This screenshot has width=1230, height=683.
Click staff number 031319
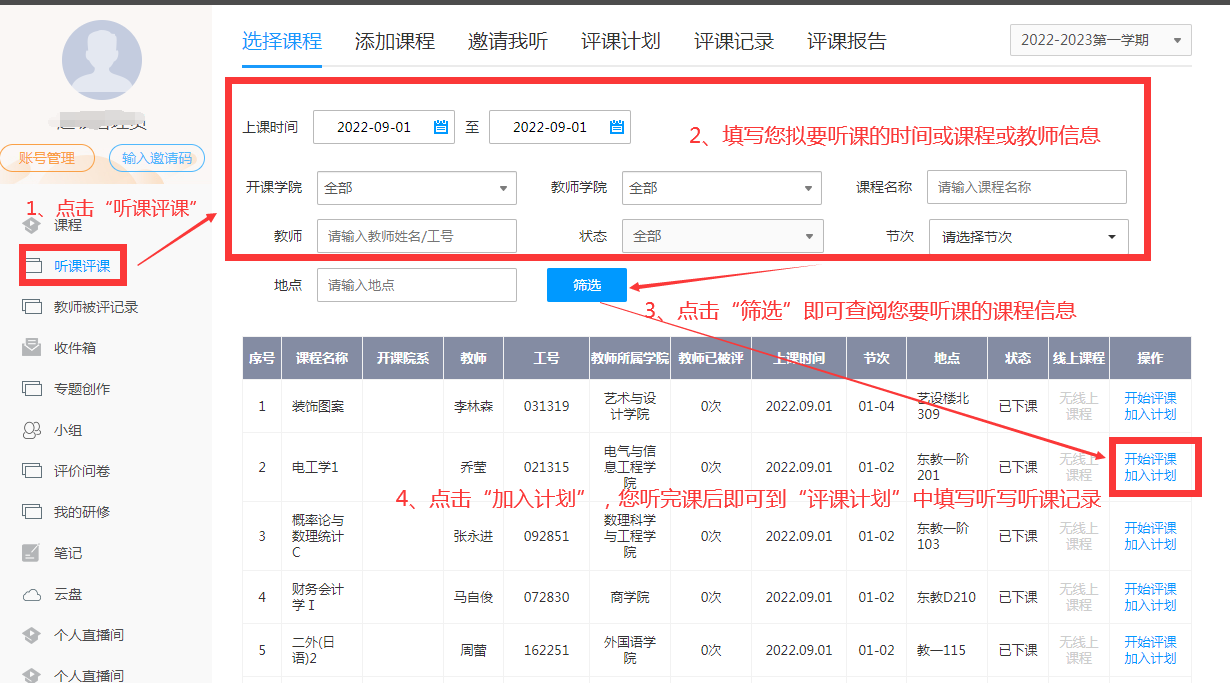547,406
